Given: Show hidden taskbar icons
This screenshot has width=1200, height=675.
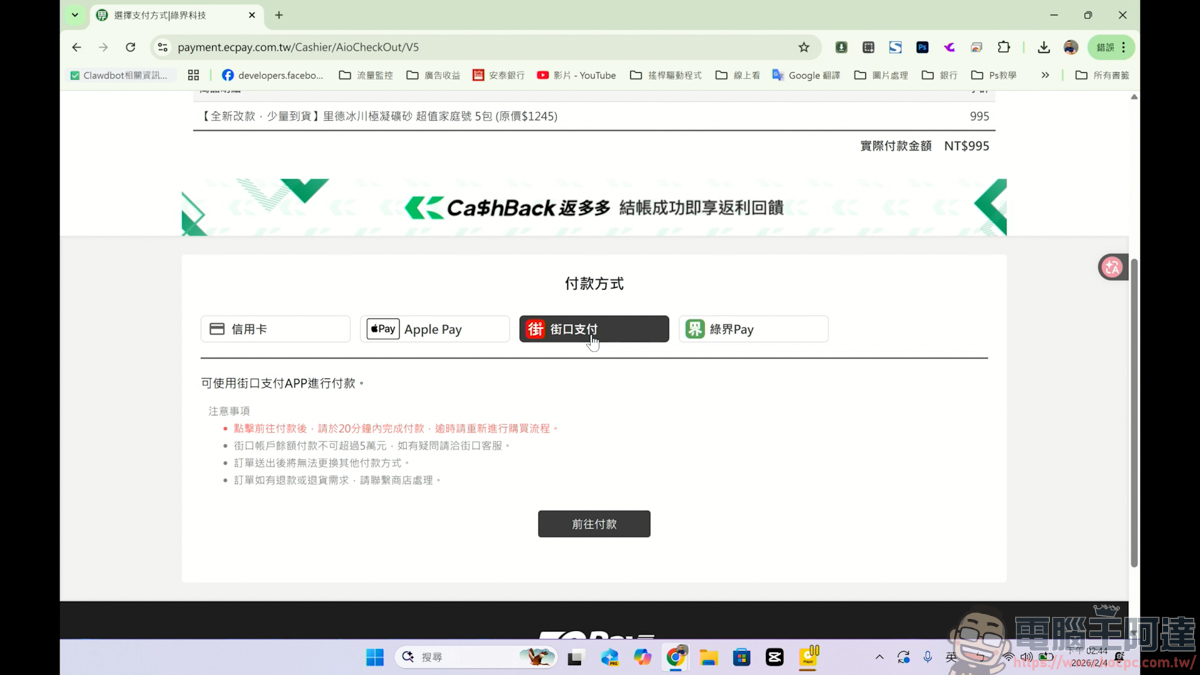Looking at the screenshot, I should (x=879, y=657).
